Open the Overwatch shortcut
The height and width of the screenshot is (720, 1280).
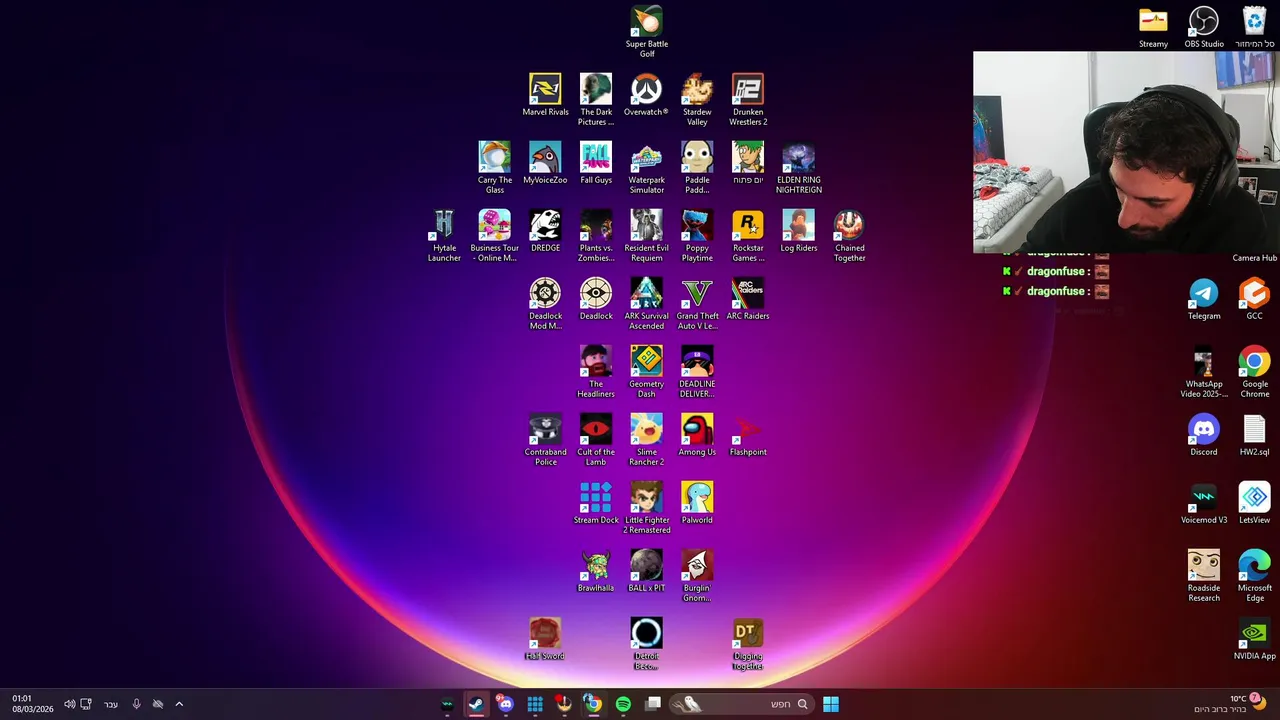646,95
